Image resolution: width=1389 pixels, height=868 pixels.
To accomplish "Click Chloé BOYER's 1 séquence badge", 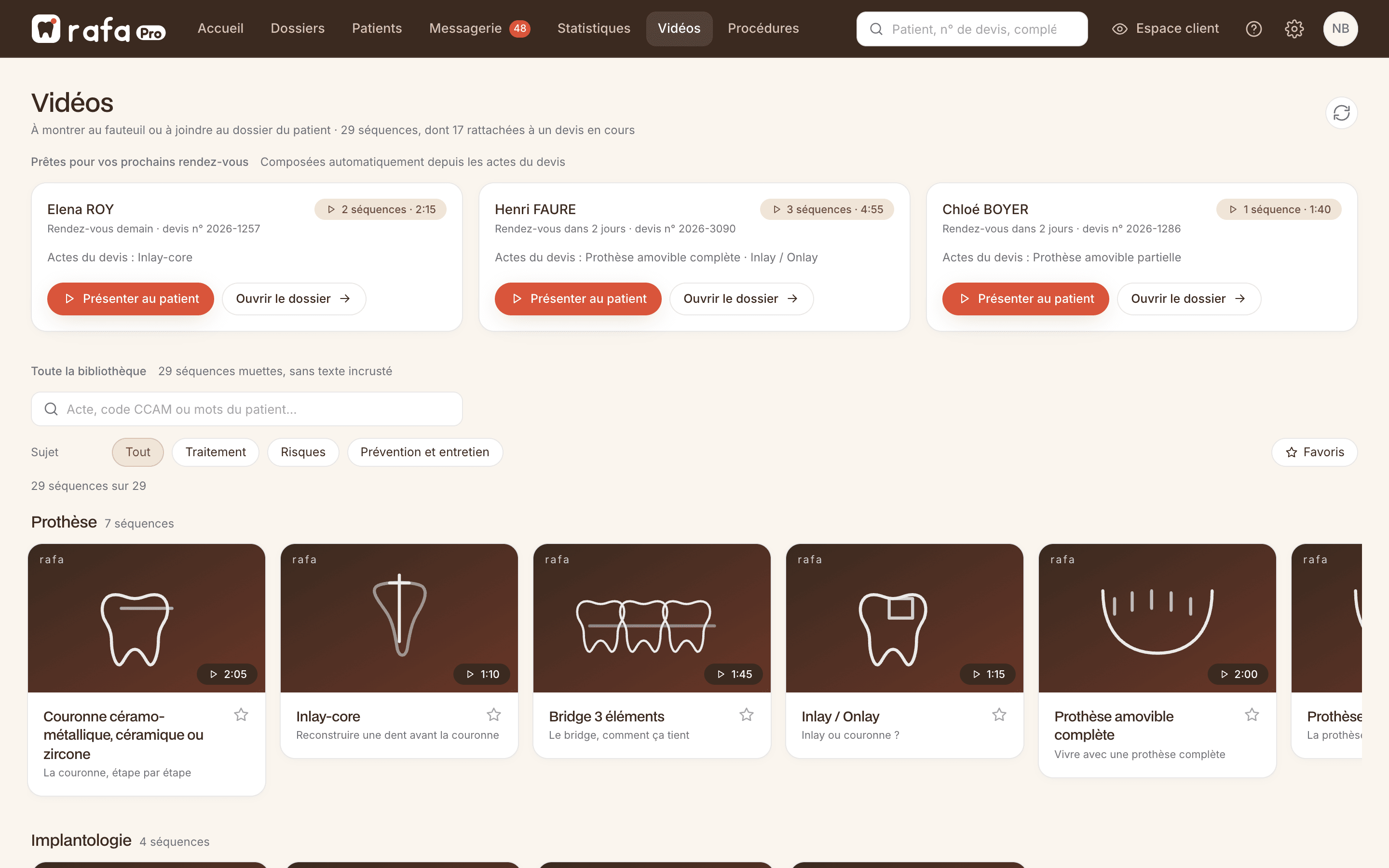I will 1279,210.
